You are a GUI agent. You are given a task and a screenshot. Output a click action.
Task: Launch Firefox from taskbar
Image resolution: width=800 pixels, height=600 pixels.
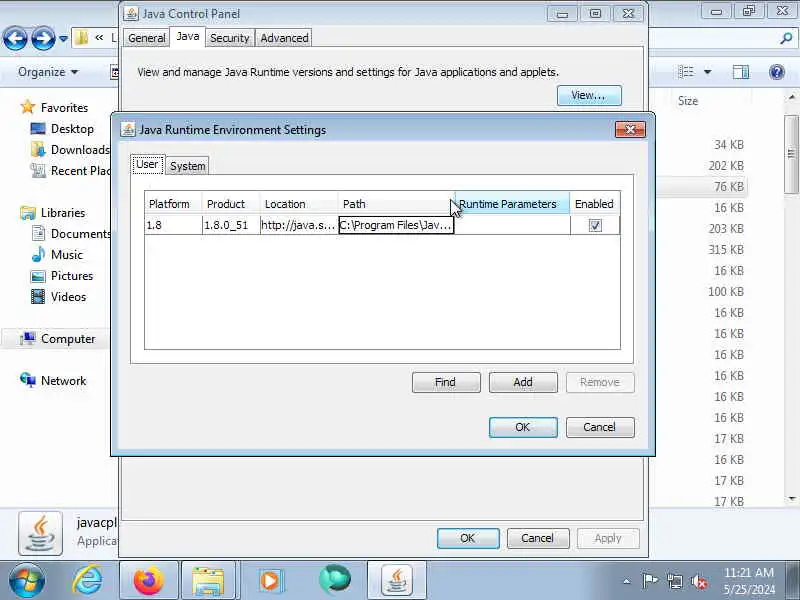148,581
